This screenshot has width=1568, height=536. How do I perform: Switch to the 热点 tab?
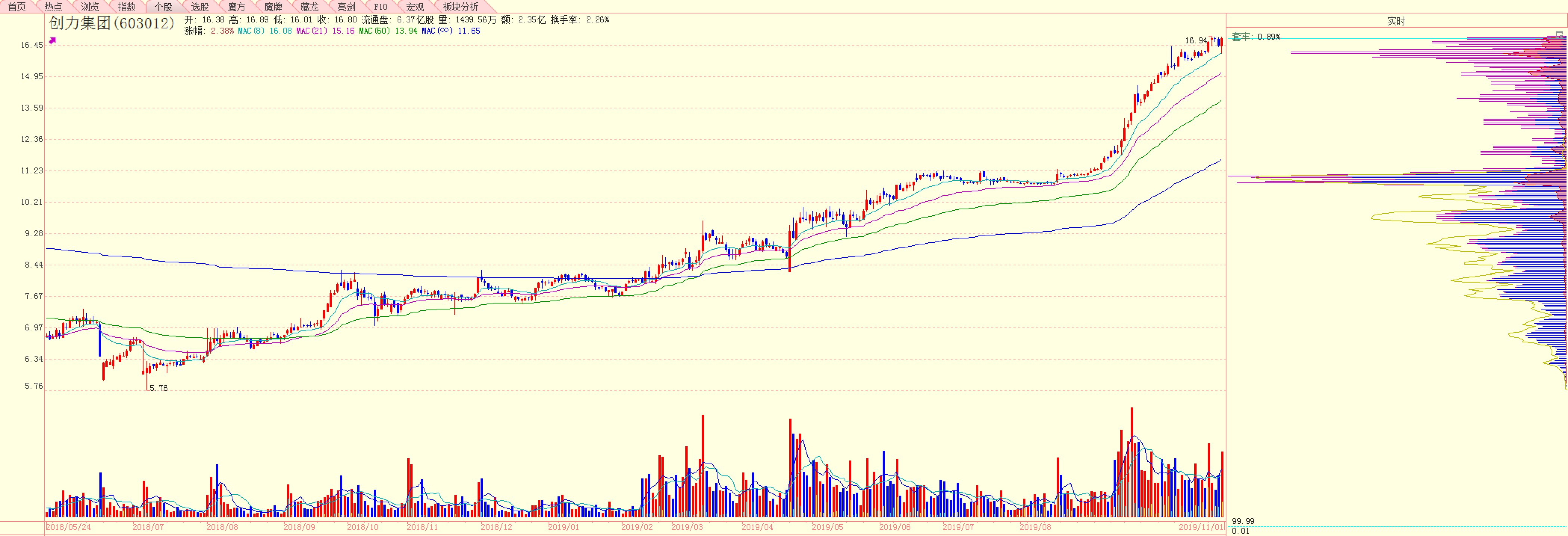[x=53, y=7]
